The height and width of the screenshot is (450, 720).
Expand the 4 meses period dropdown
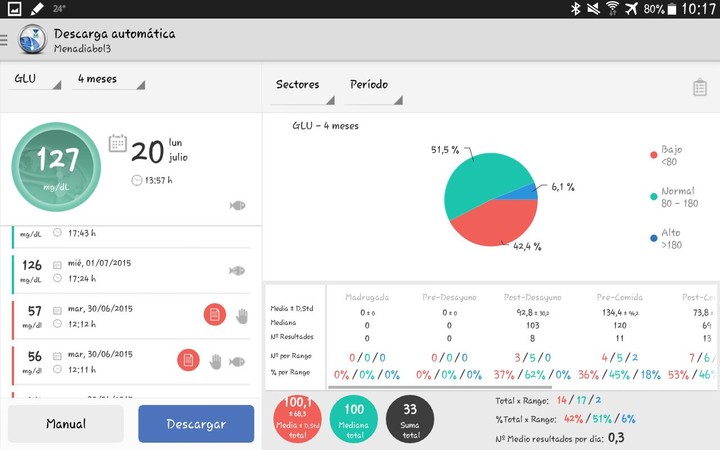tap(109, 80)
